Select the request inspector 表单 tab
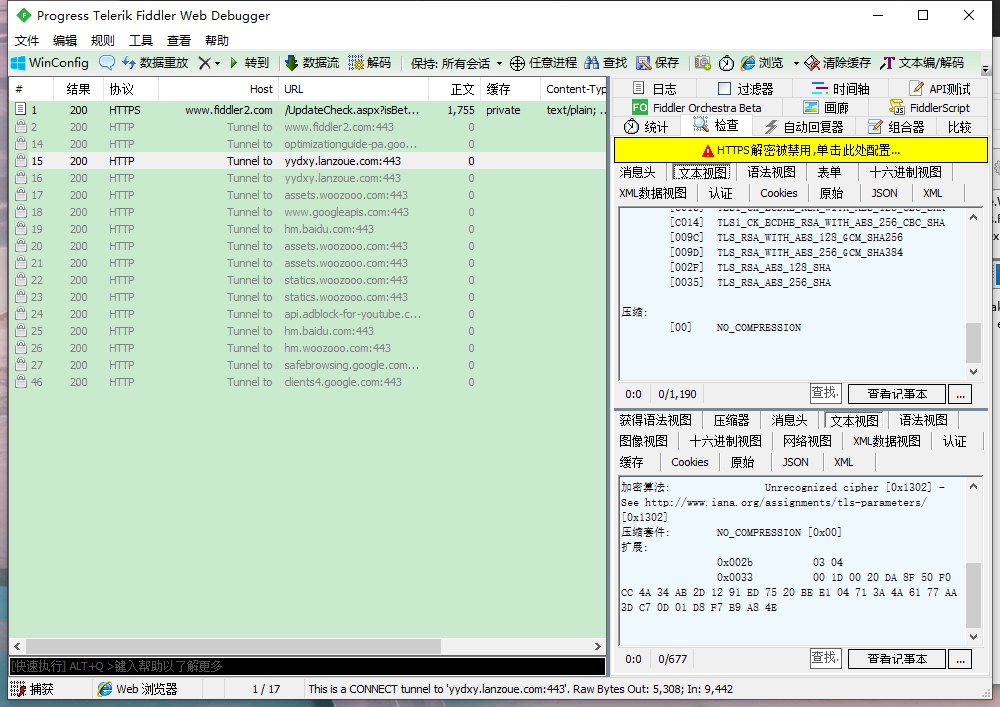The width and height of the screenshot is (1000, 707). coord(829,172)
